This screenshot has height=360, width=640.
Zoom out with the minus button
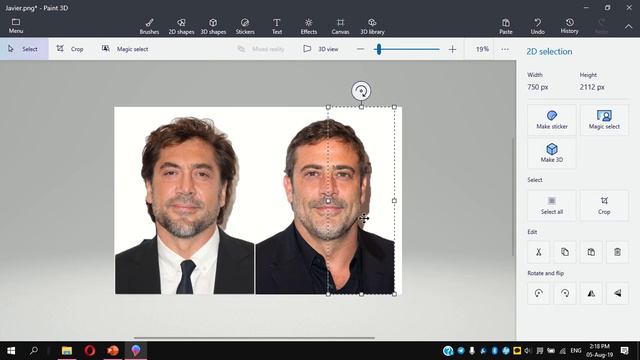[360, 49]
